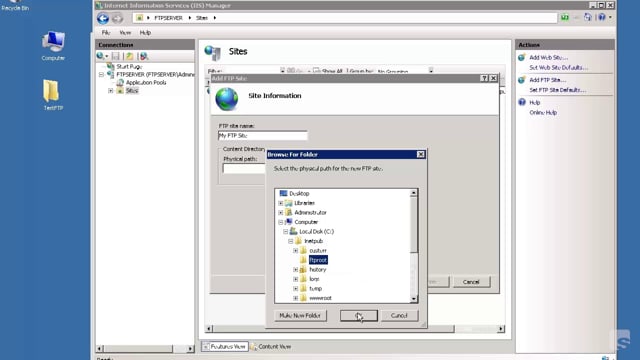Click the Help icon in Actions pane
This screenshot has width=640, height=360.
click(522, 102)
